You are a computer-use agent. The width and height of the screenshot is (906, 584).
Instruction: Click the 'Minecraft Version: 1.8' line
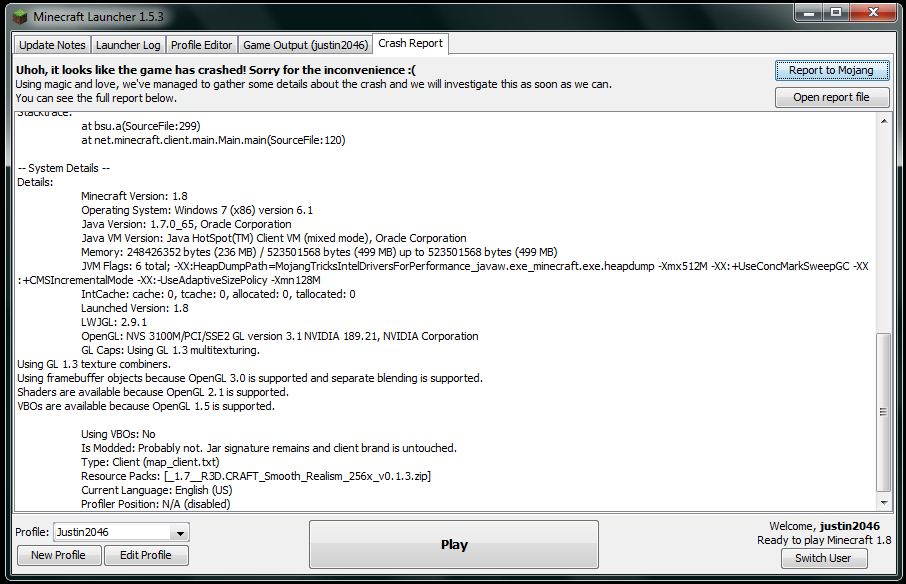pyautogui.click(x=134, y=196)
